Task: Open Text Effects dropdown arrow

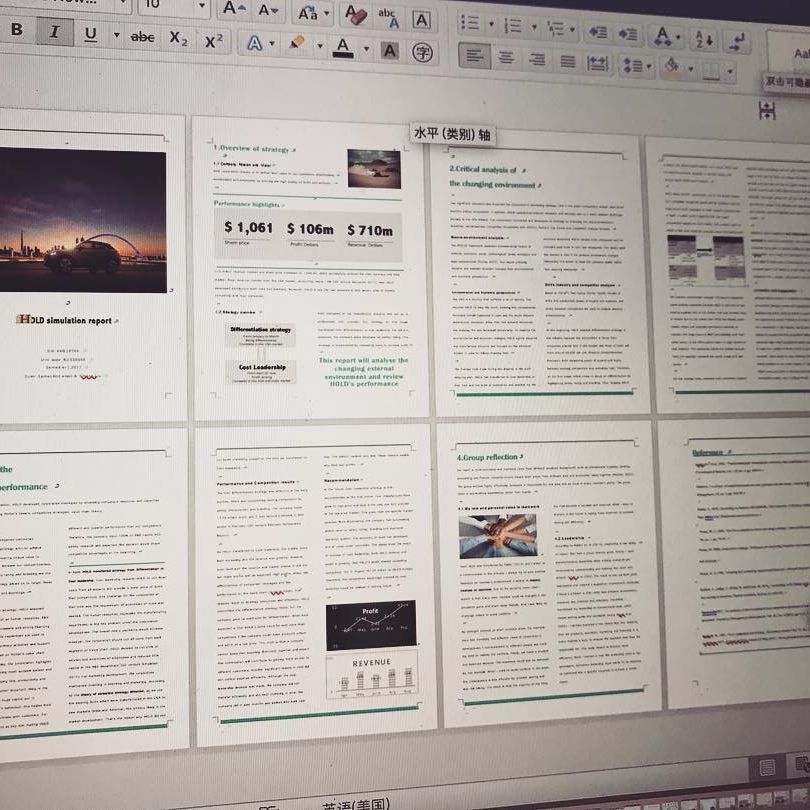Action: pos(272,44)
